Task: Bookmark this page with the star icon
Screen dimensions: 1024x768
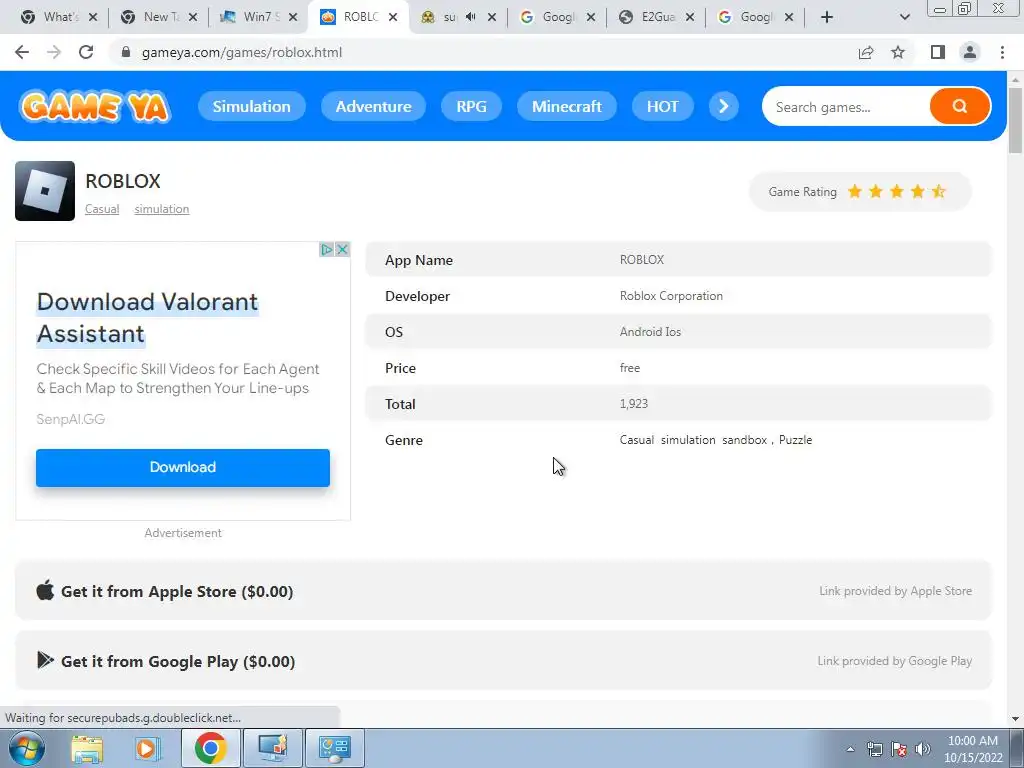Action: pyautogui.click(x=898, y=52)
